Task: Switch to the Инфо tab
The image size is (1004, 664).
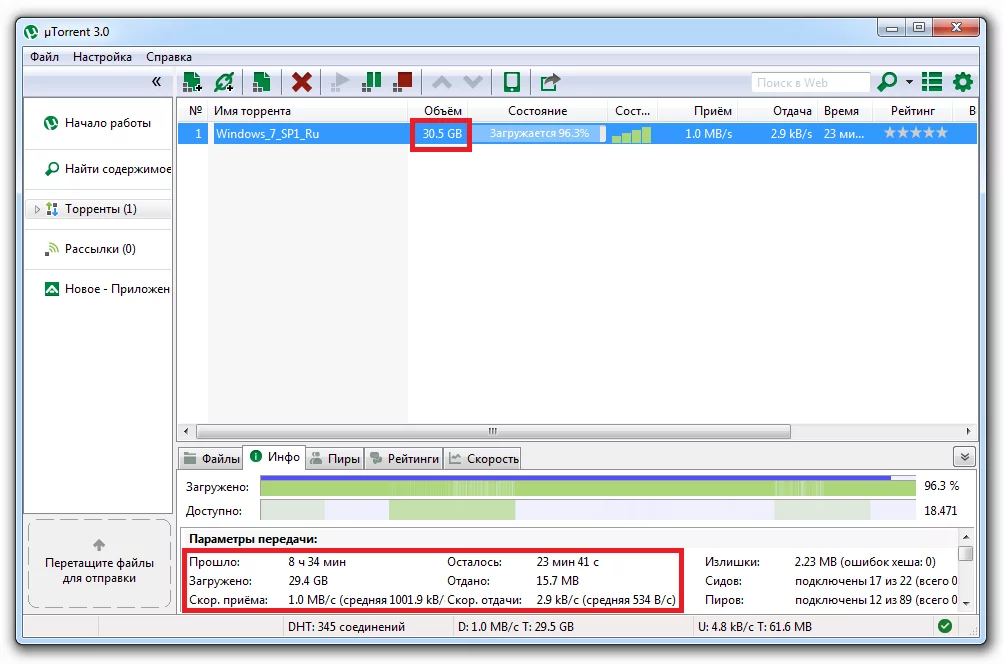Action: [x=275, y=457]
